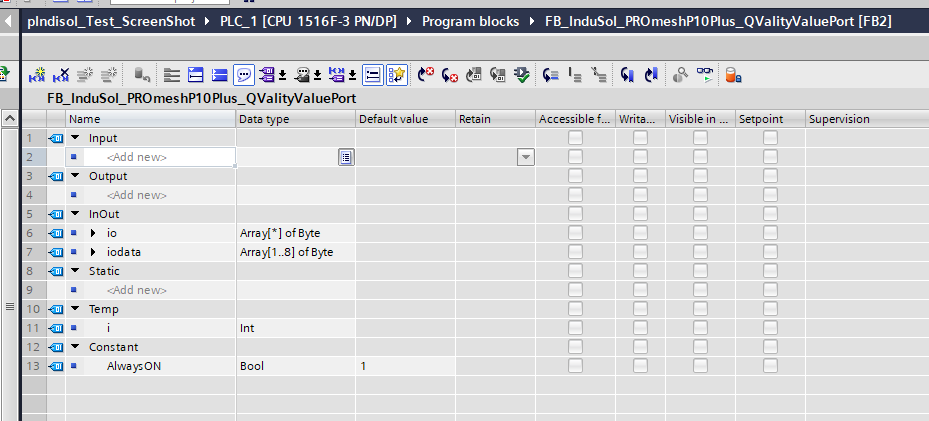
Task: Click the show tag information bubble icon
Action: pos(303,75)
